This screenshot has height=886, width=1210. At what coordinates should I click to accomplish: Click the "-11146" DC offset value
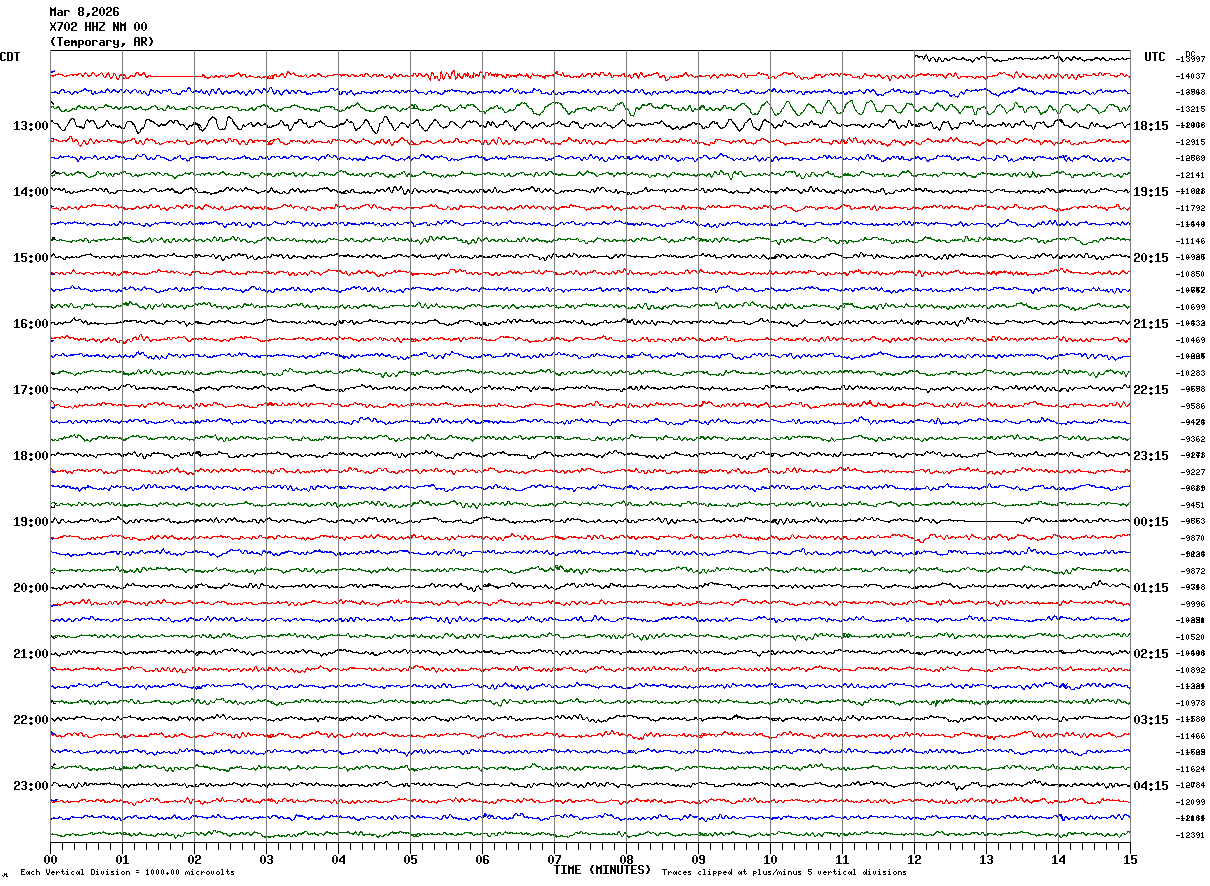[x=1190, y=241]
